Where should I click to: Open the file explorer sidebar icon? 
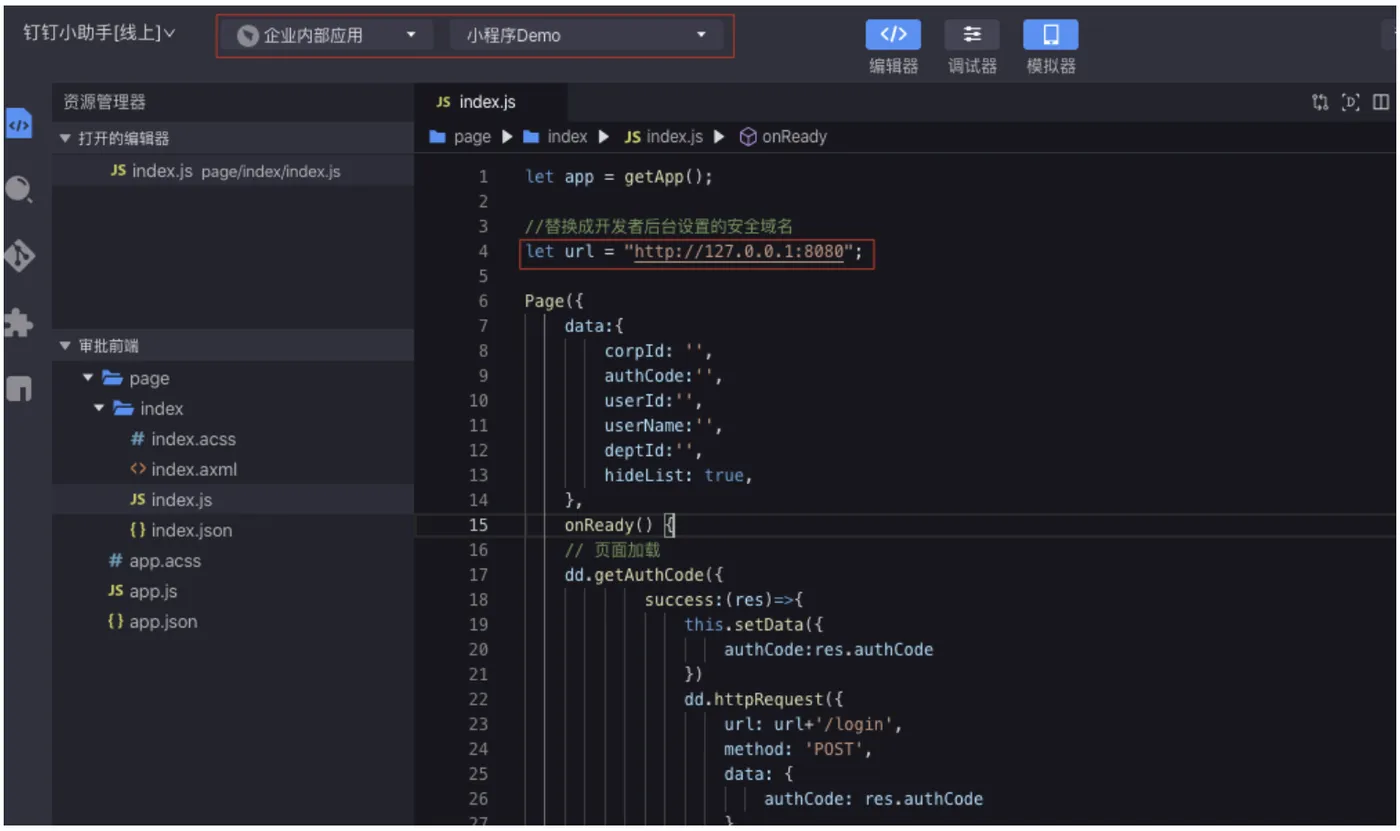[x=19, y=124]
